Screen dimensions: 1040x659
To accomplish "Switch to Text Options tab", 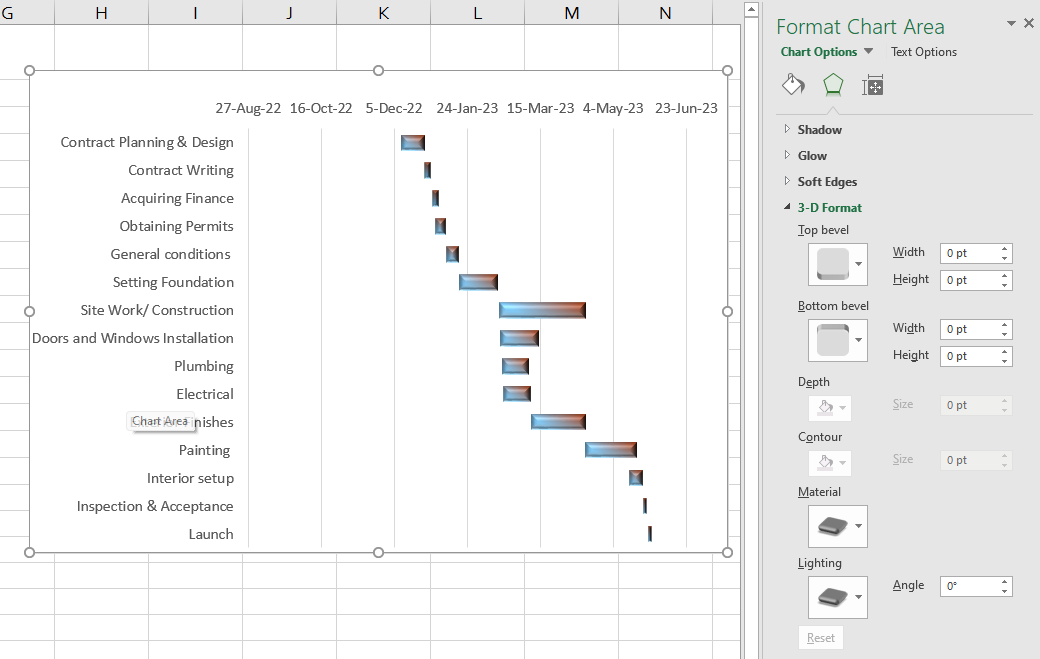I will click(x=924, y=52).
